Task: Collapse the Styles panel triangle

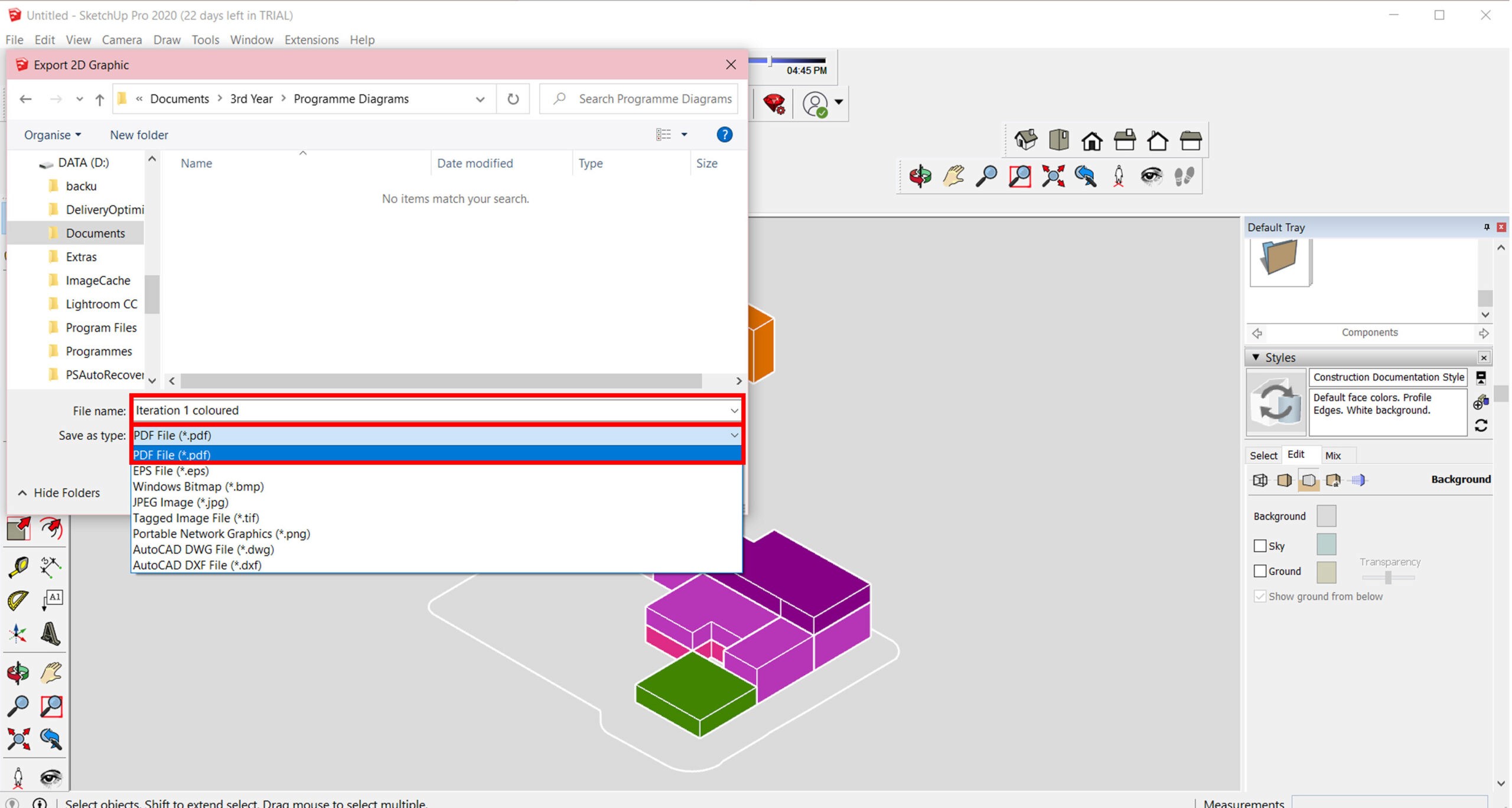Action: click(x=1256, y=357)
